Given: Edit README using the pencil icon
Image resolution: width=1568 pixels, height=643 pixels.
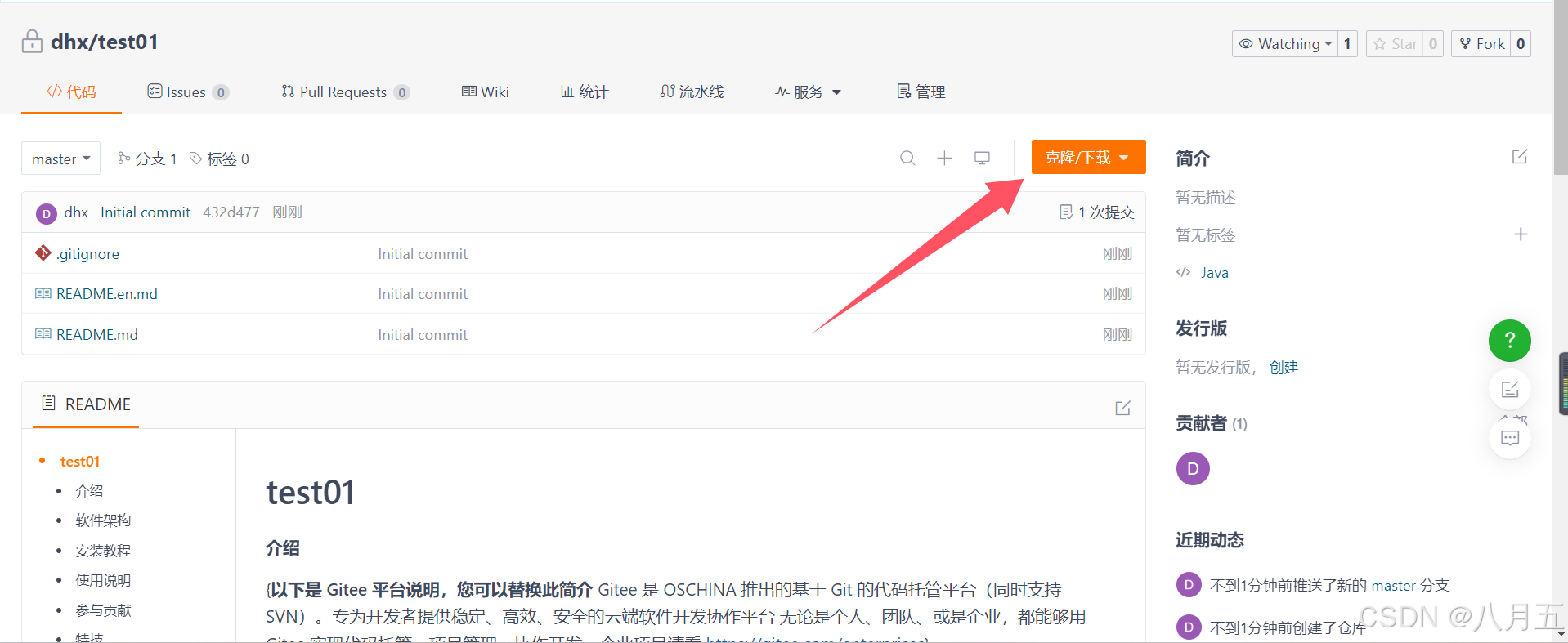Looking at the screenshot, I should (1122, 407).
